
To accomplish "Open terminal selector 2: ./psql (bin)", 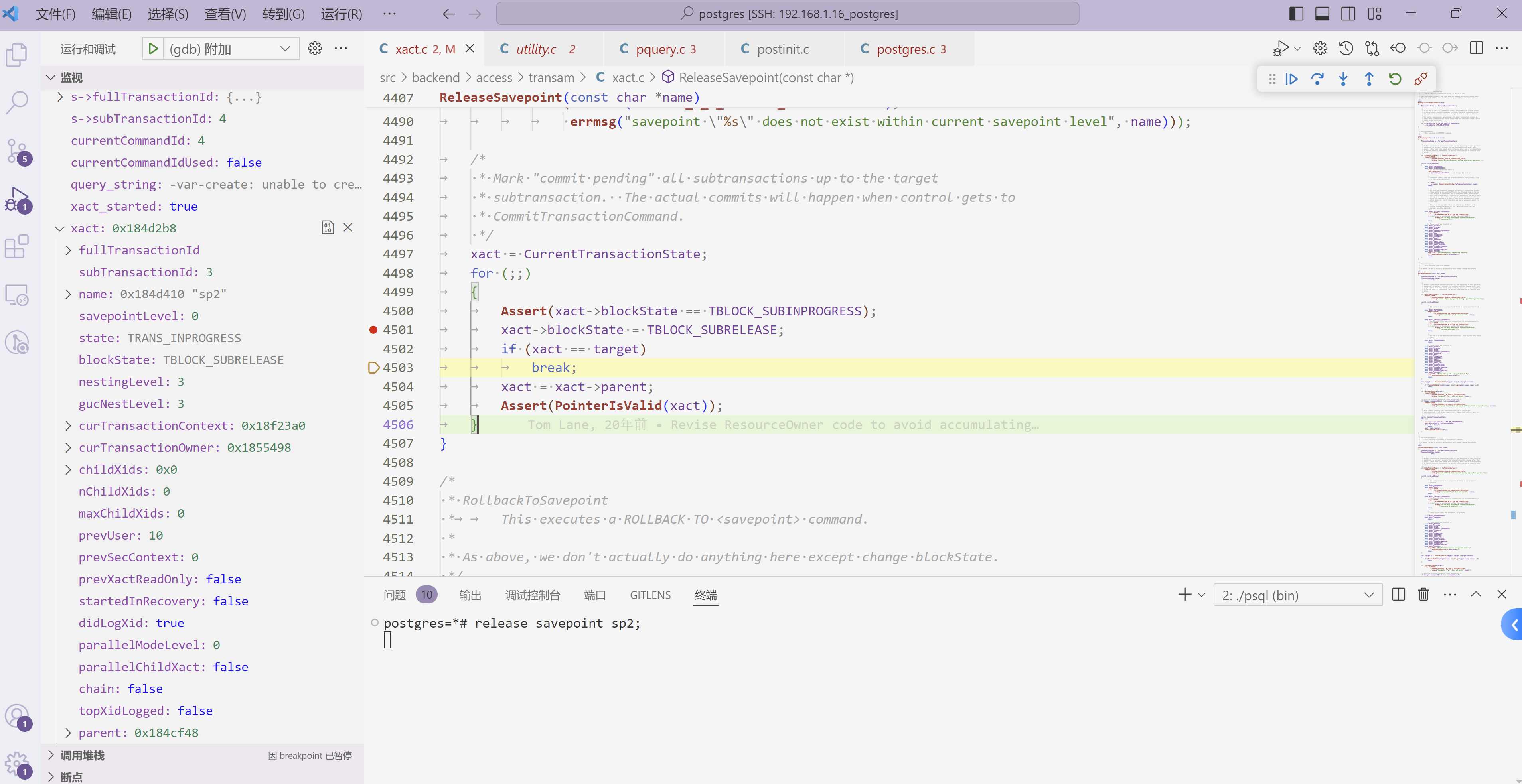I will (x=1297, y=595).
